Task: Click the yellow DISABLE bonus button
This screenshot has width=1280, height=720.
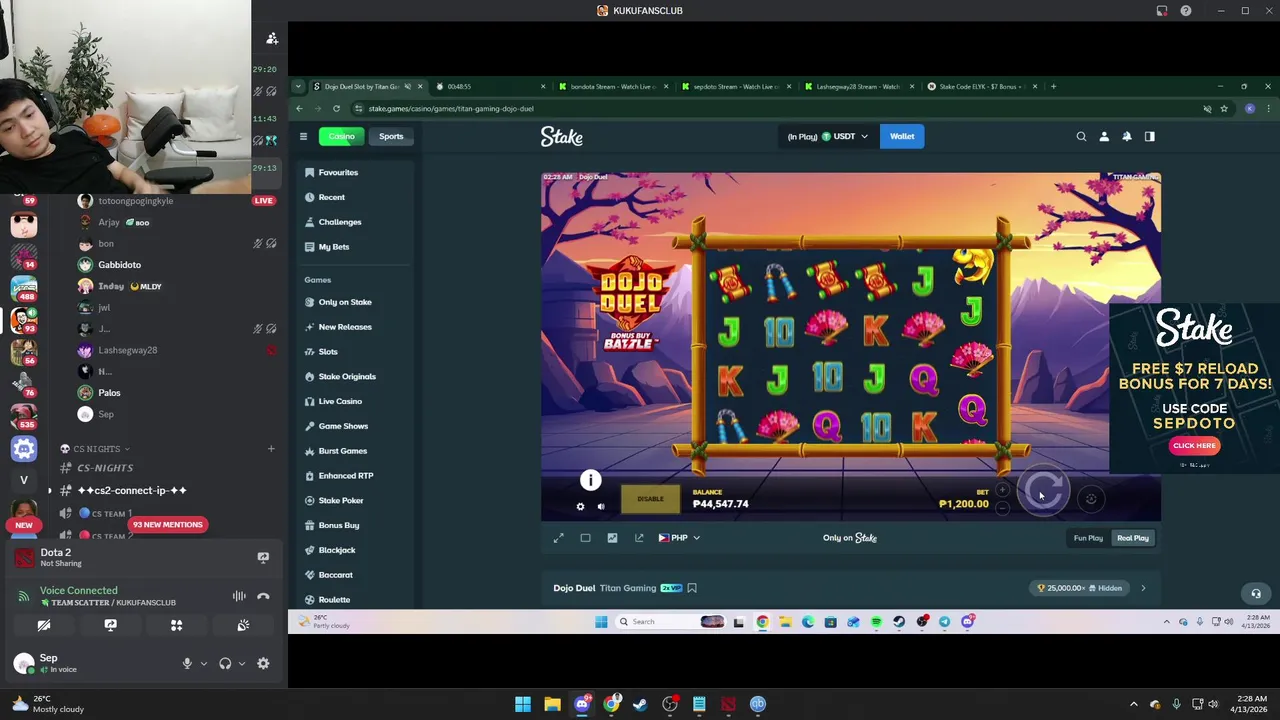Action: [x=650, y=499]
